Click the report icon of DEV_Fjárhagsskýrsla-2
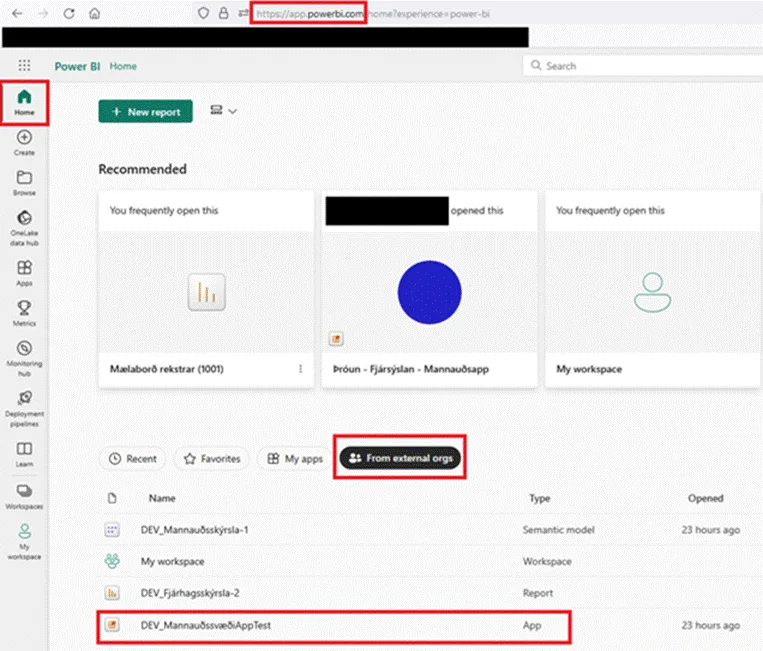This screenshot has height=651, width=763. point(112,593)
